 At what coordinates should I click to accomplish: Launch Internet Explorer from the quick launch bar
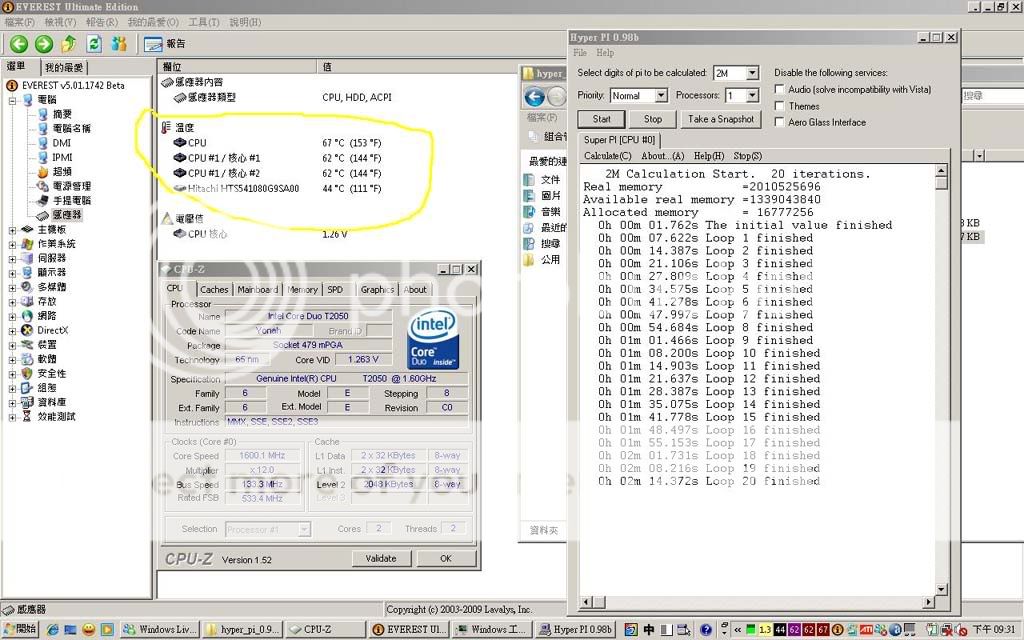point(53,630)
